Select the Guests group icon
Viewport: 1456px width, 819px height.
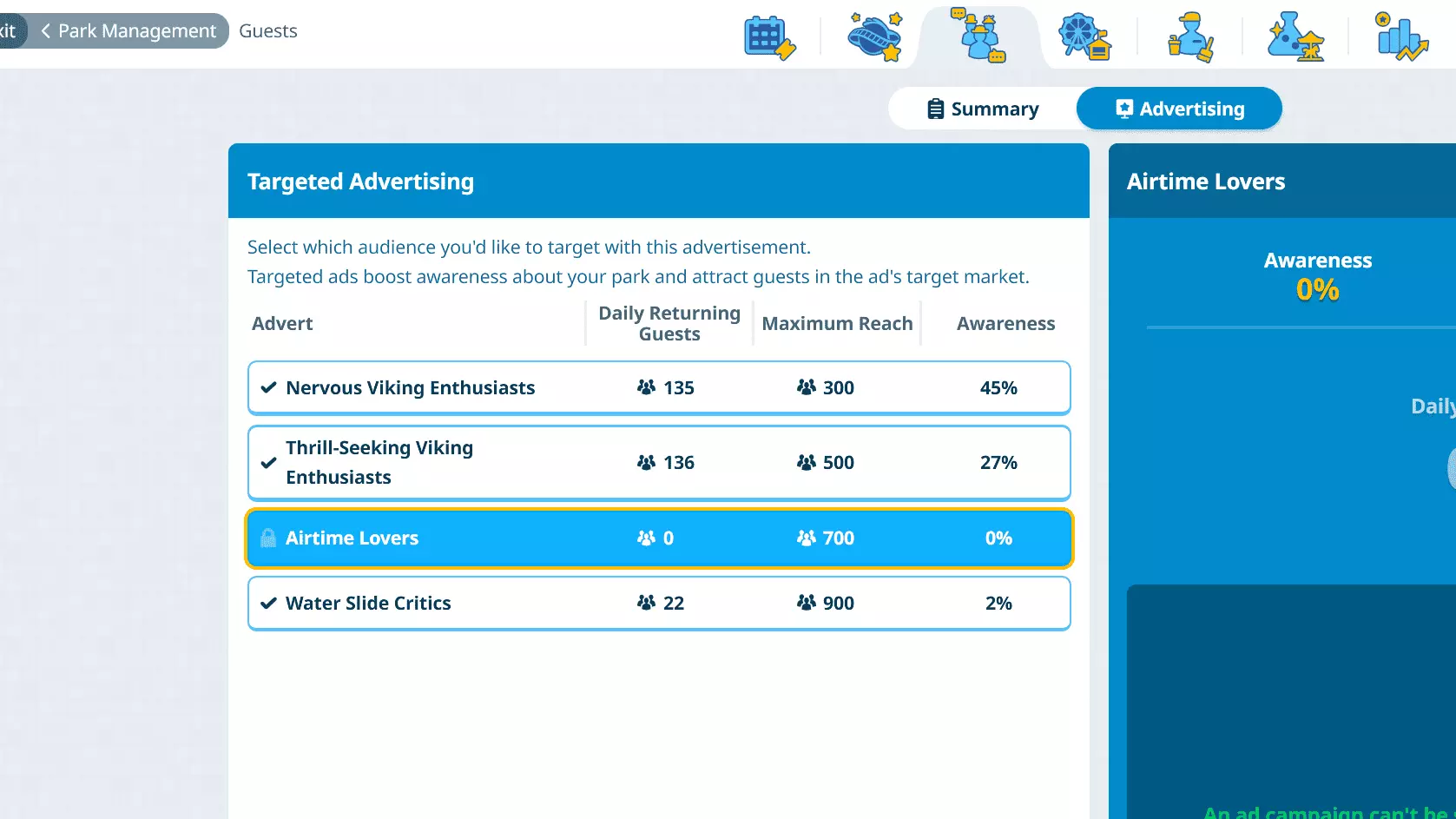tap(978, 36)
